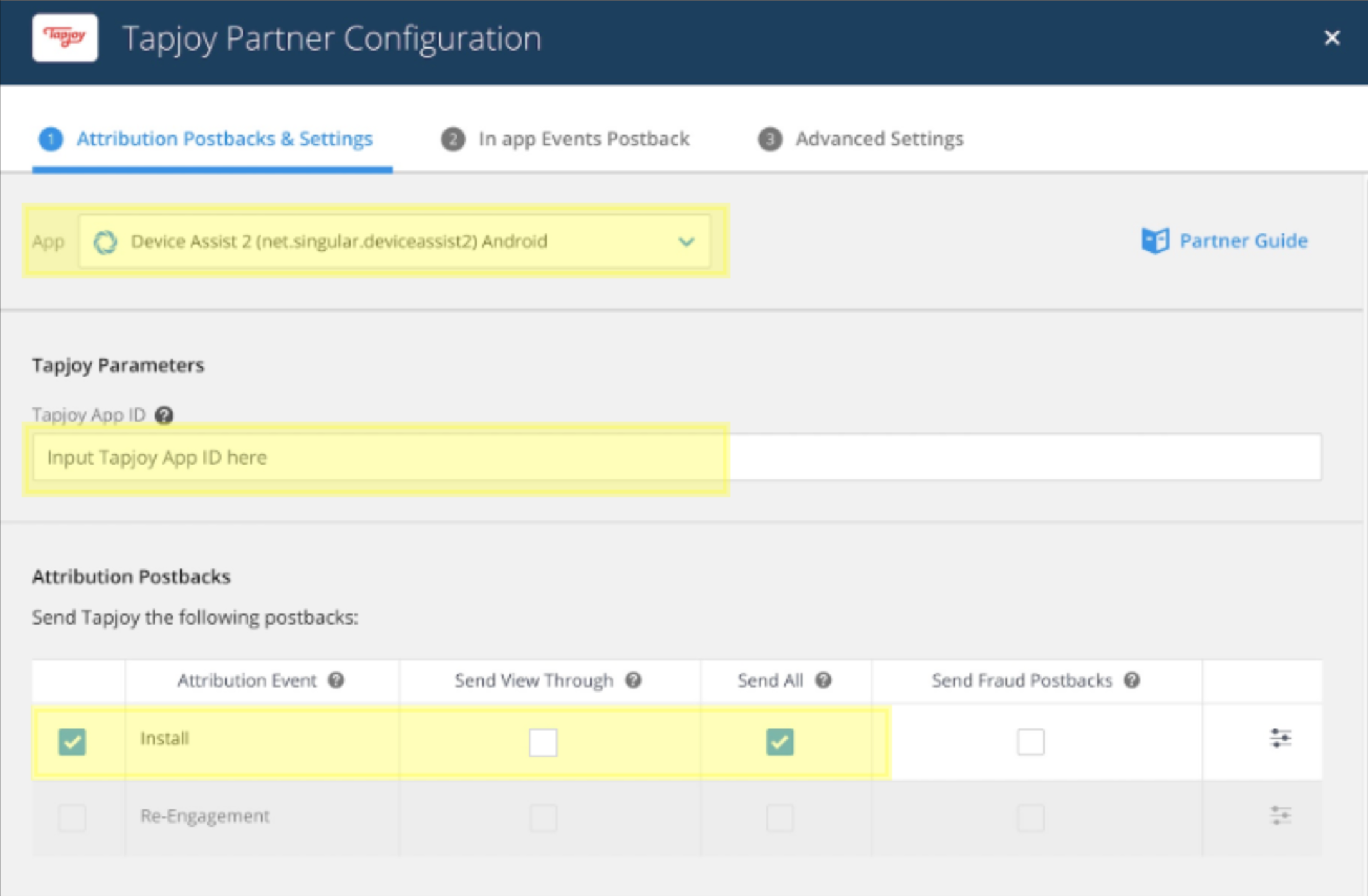This screenshot has height=896, width=1368.
Task: Enable Send View Through for Install
Action: point(543,742)
